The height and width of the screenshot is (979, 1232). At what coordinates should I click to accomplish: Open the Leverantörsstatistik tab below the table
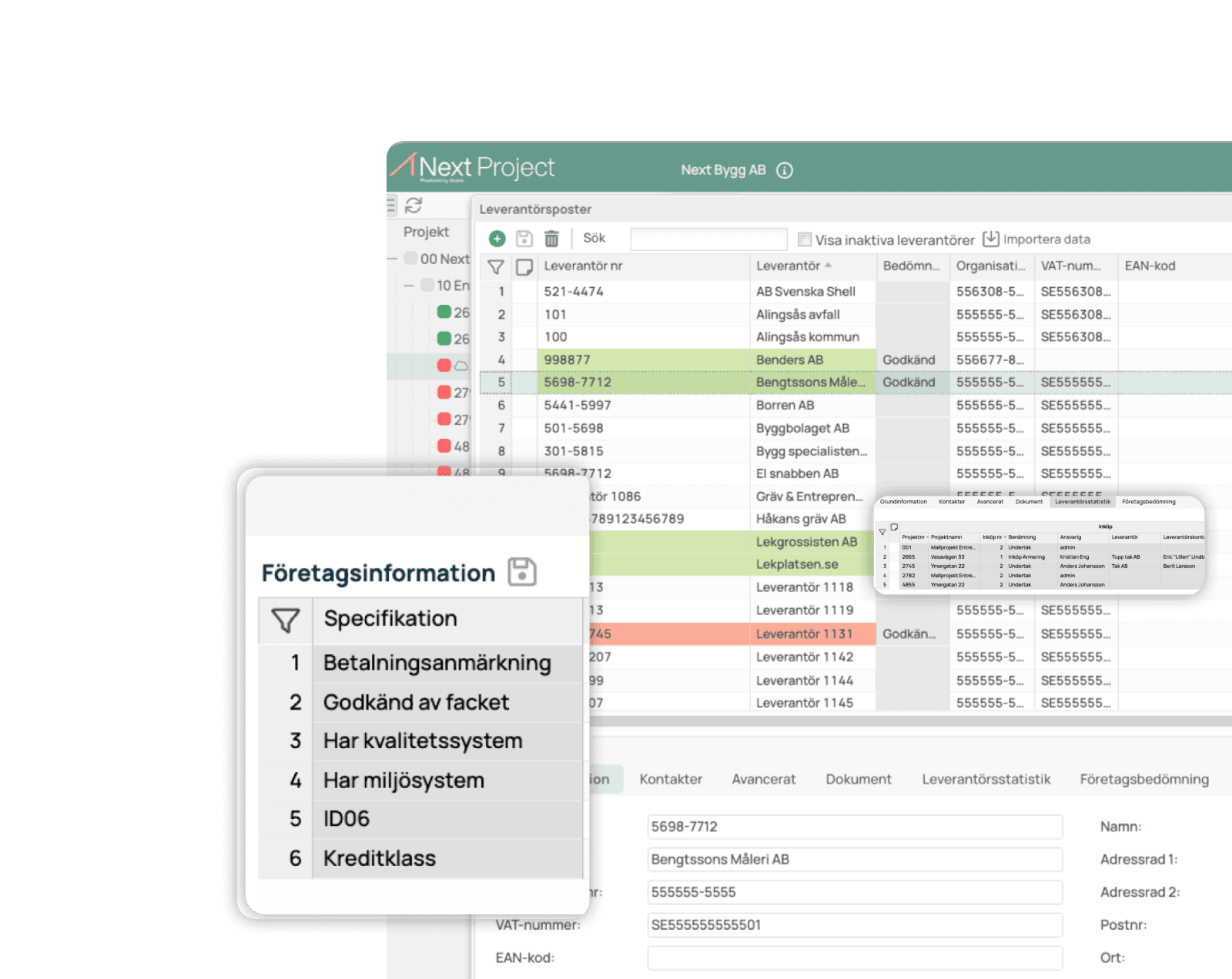[x=986, y=780]
